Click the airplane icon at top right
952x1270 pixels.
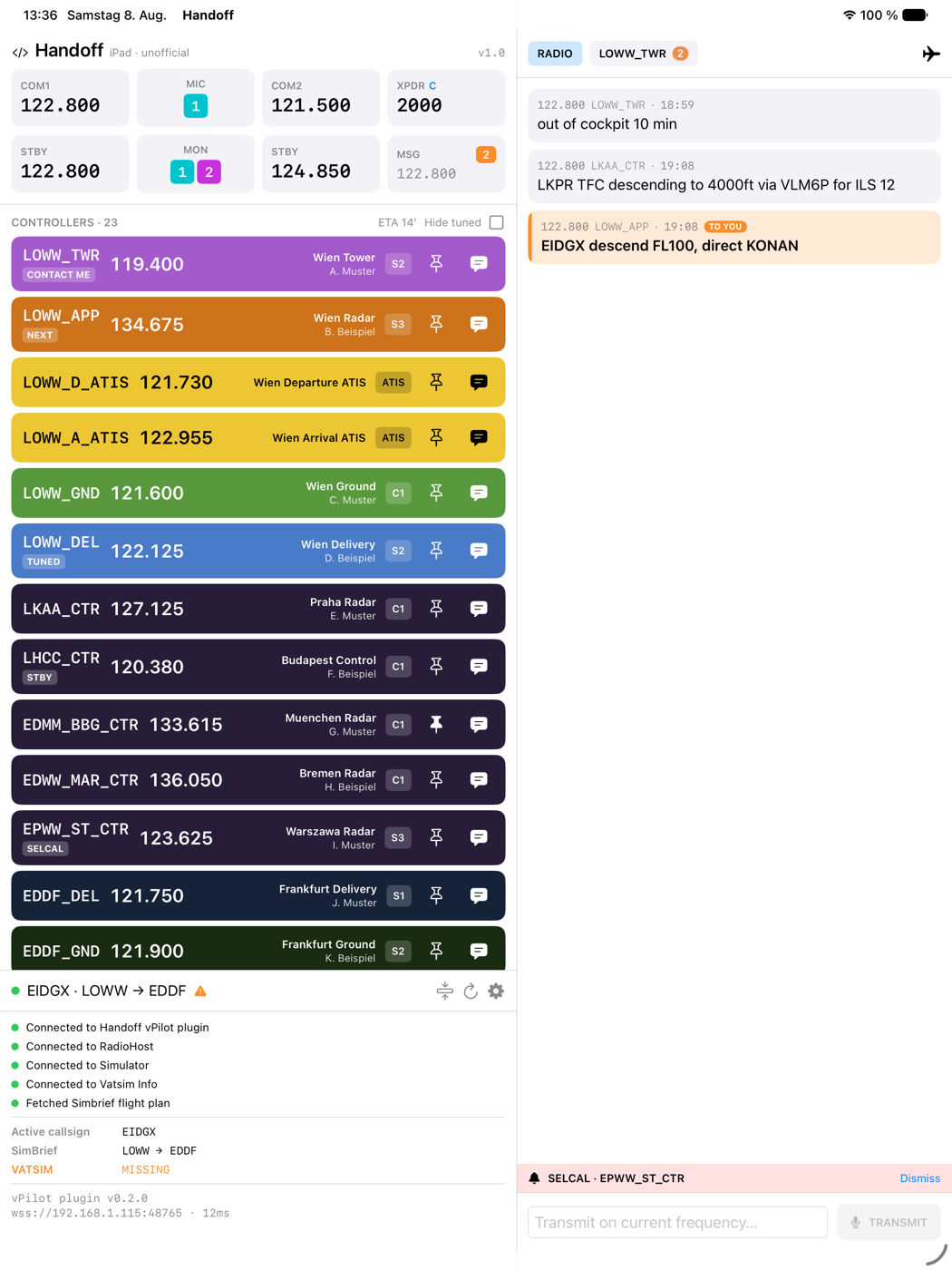931,54
